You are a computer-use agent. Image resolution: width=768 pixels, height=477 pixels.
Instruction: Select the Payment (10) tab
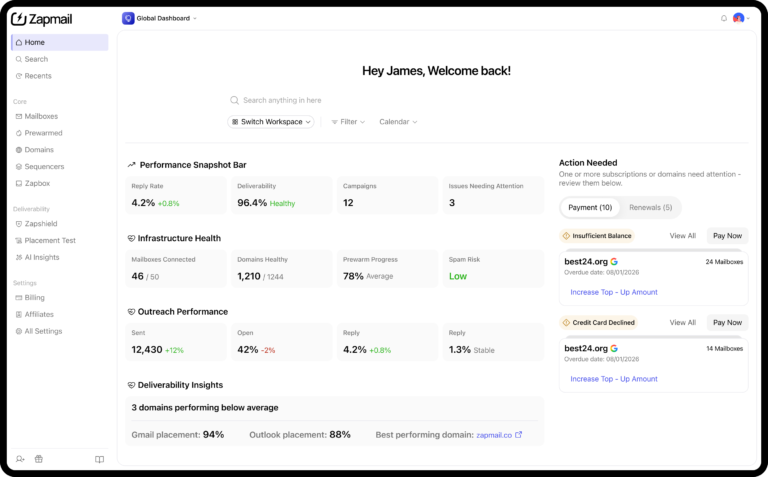590,208
